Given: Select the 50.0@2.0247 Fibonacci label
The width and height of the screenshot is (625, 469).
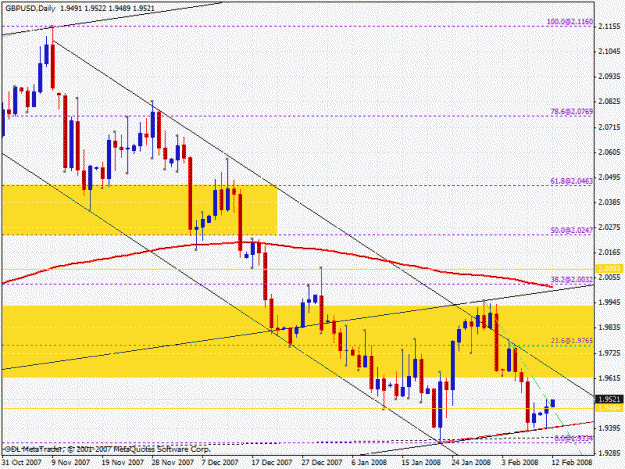Looking at the screenshot, I should [x=572, y=230].
